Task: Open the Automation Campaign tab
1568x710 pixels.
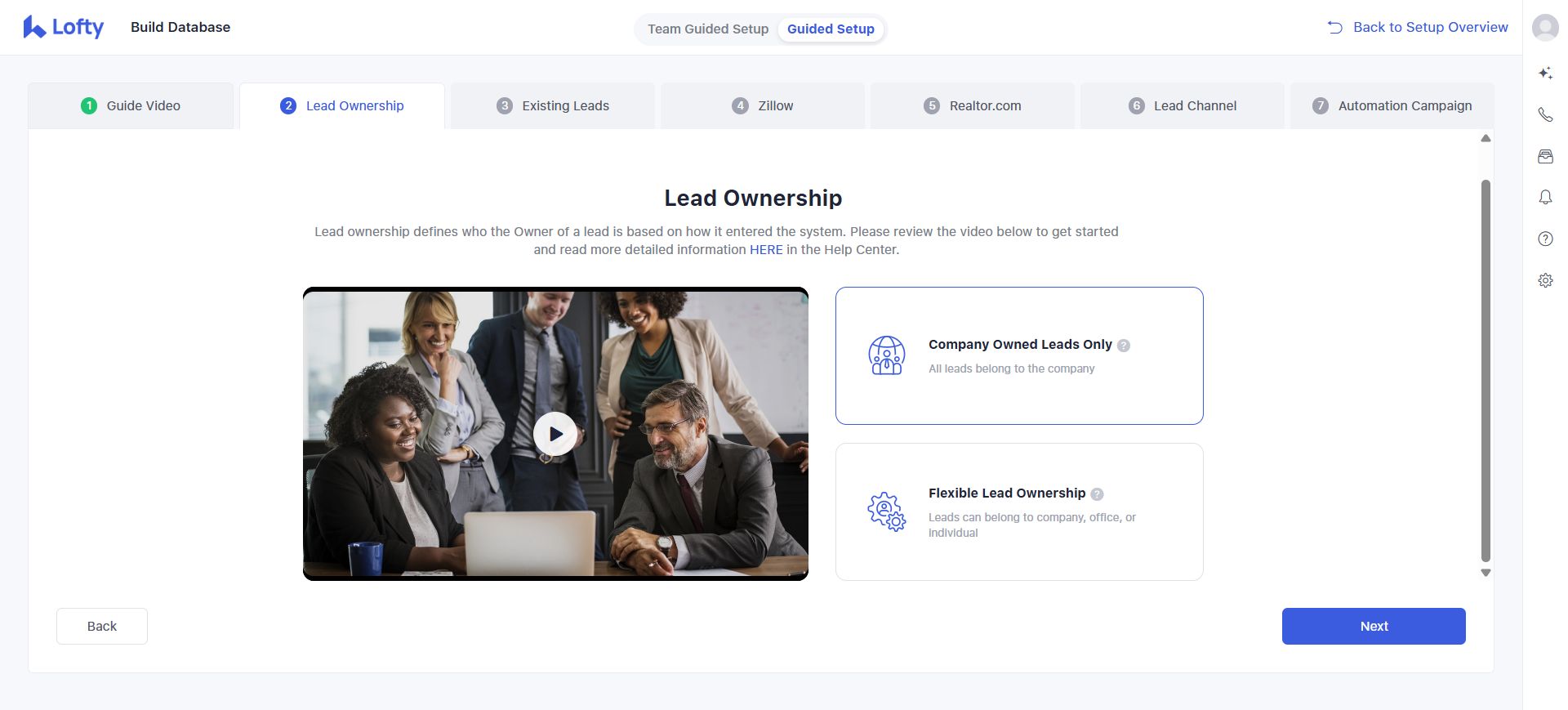Action: coord(1392,106)
